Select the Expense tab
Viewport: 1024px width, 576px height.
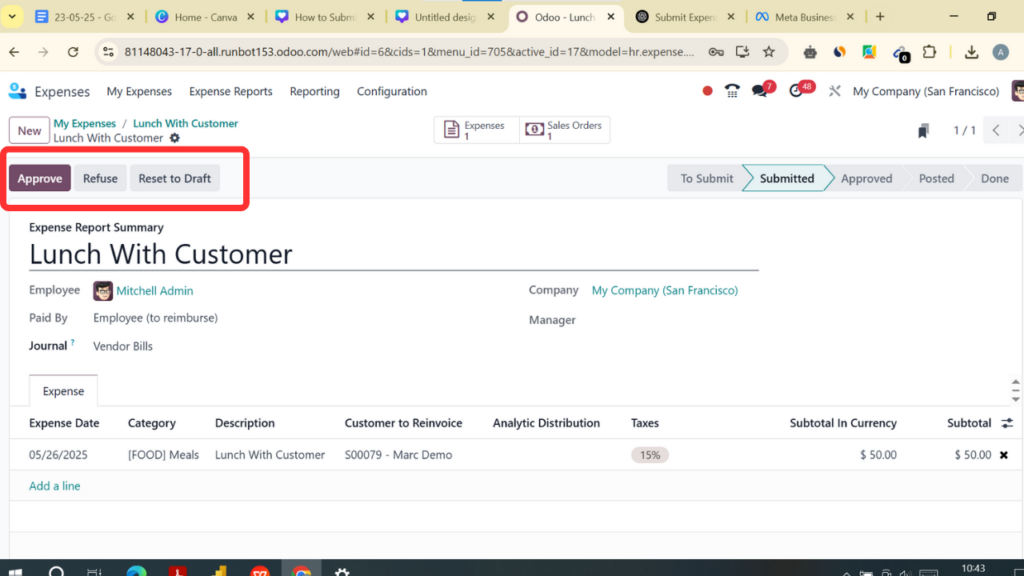pyautogui.click(x=63, y=391)
